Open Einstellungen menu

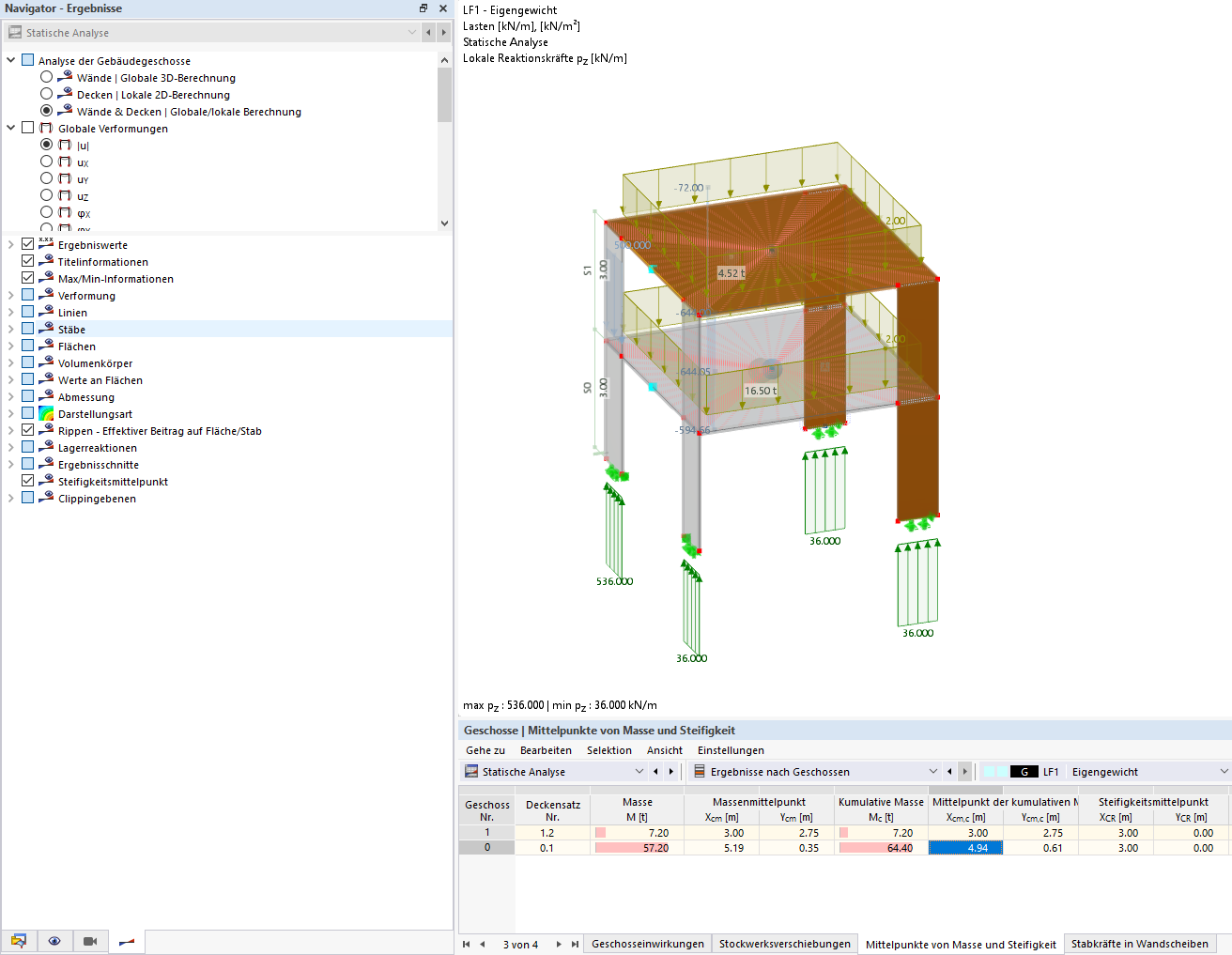[731, 750]
